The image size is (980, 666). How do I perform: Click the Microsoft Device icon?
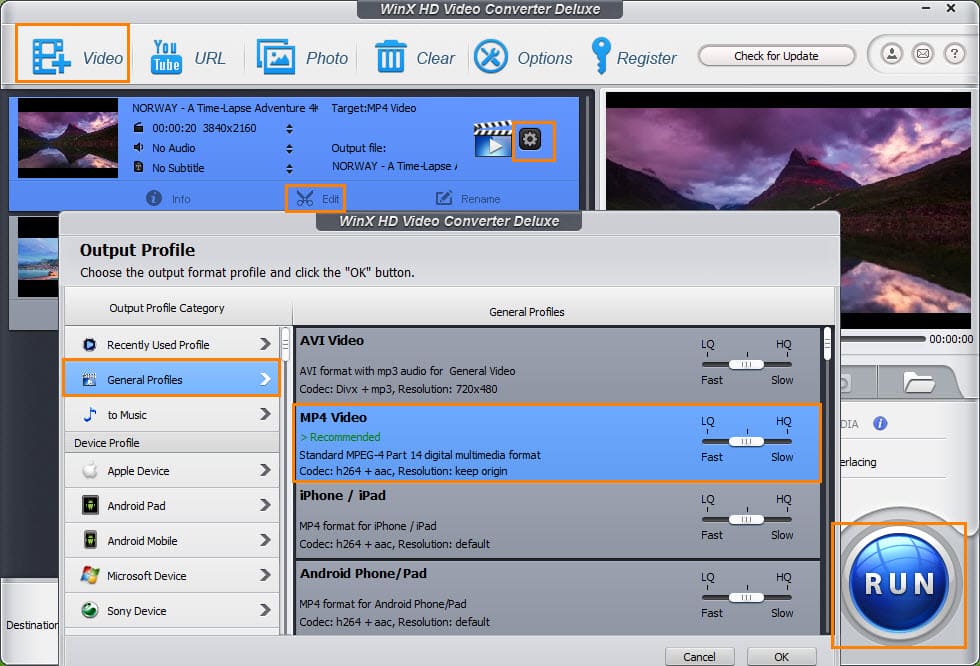[90, 575]
